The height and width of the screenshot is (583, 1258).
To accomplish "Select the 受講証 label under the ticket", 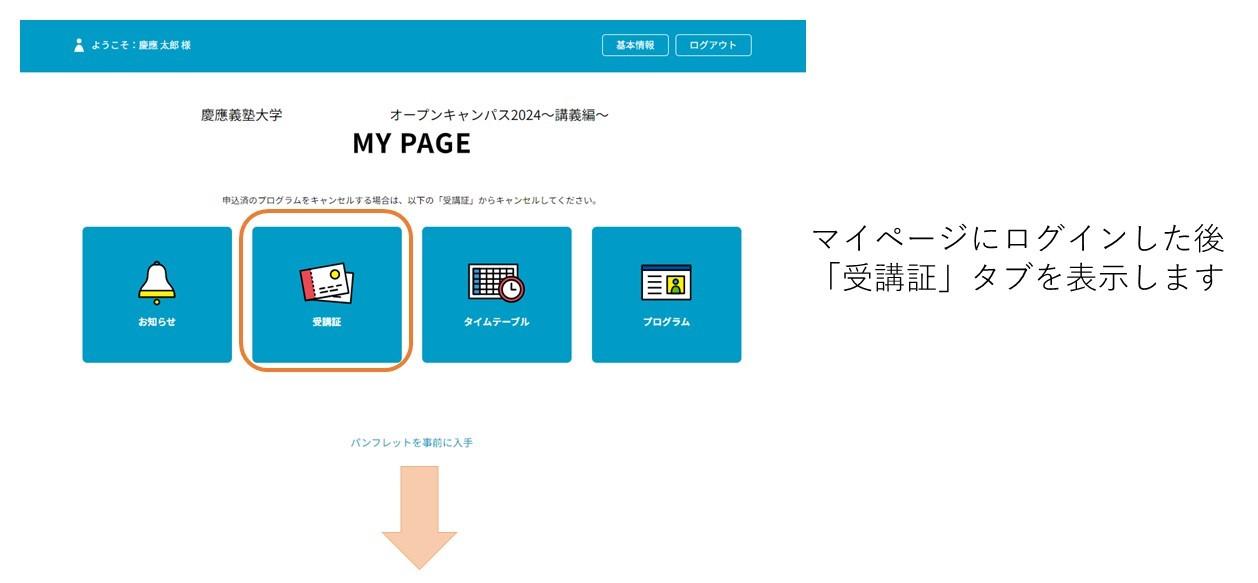I will tap(327, 322).
